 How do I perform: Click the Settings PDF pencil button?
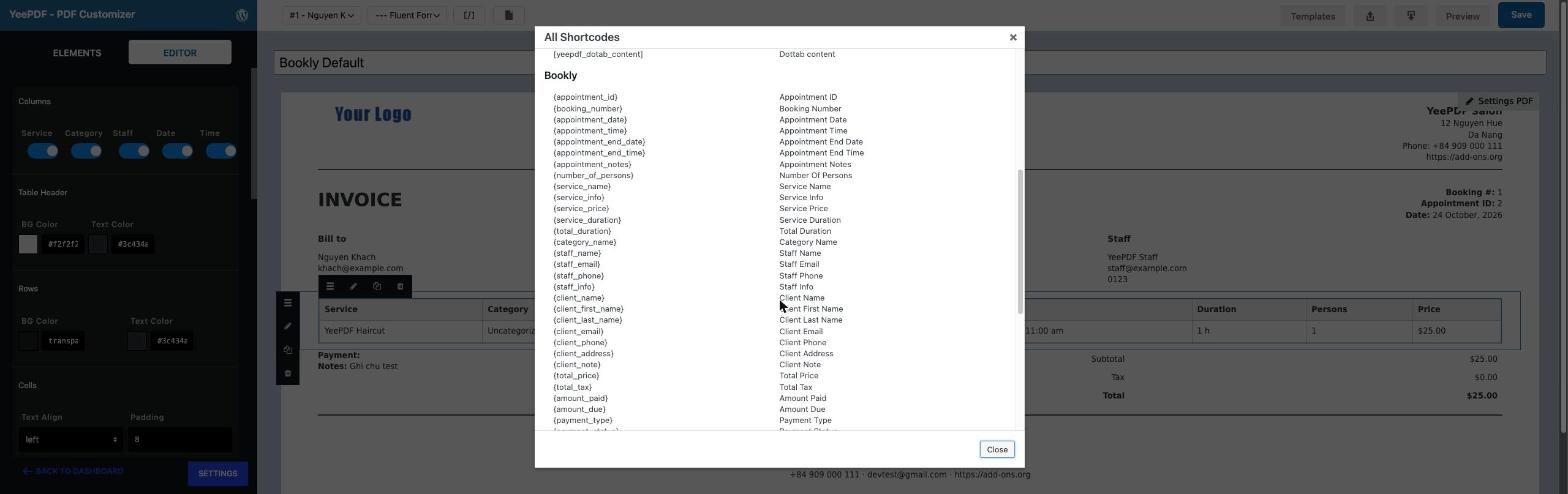coord(1499,101)
